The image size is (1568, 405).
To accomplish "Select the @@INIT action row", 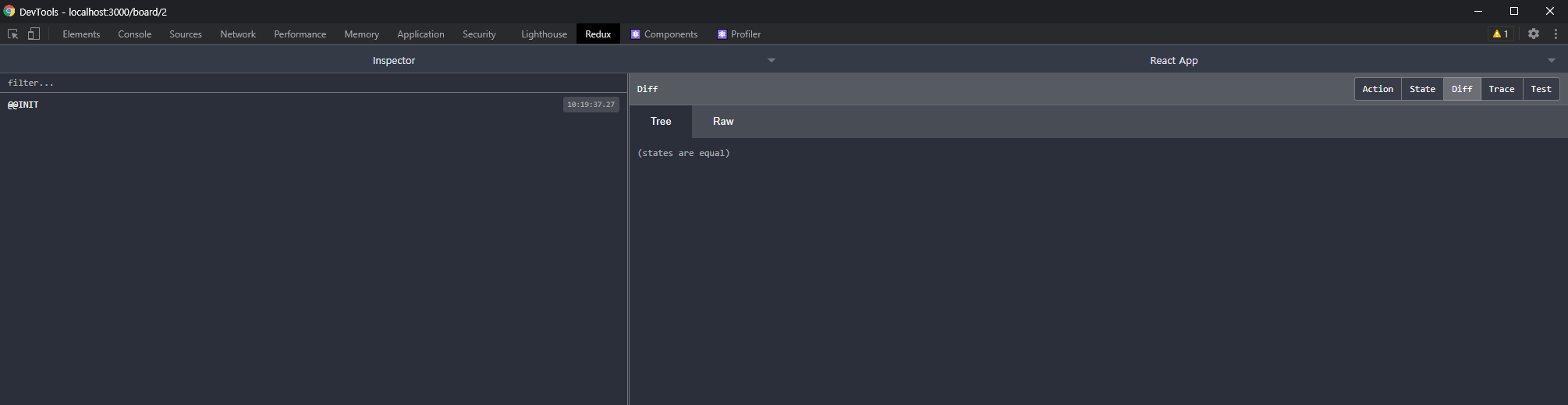I will click(314, 105).
